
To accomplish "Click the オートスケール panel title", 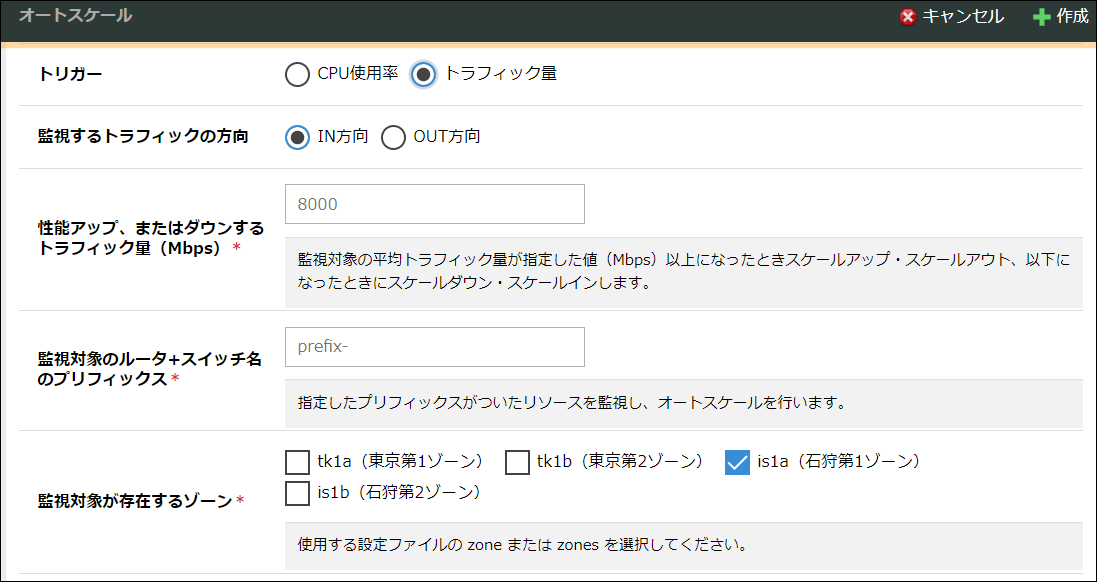I will (x=75, y=16).
